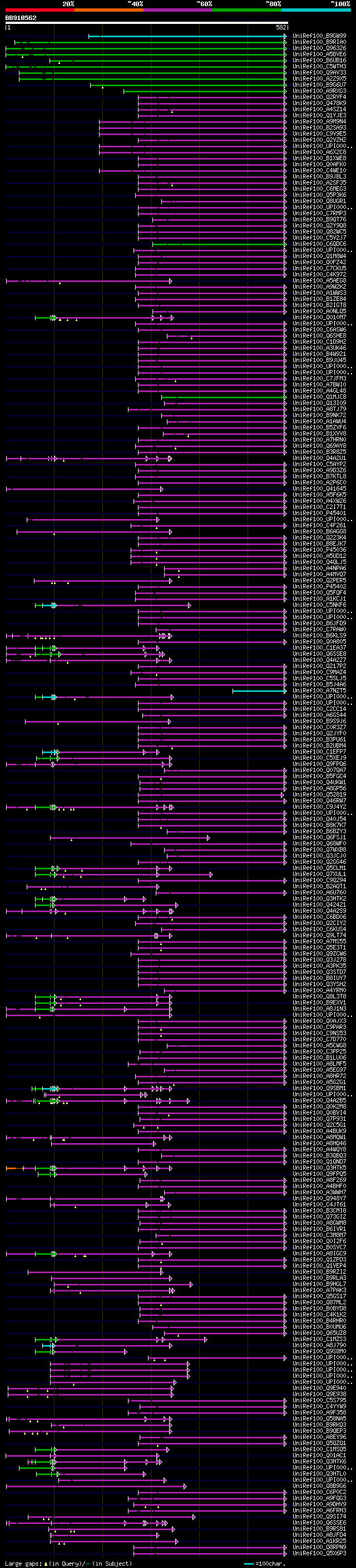Click the green ~80% identity legend segment

[x=247, y=10]
